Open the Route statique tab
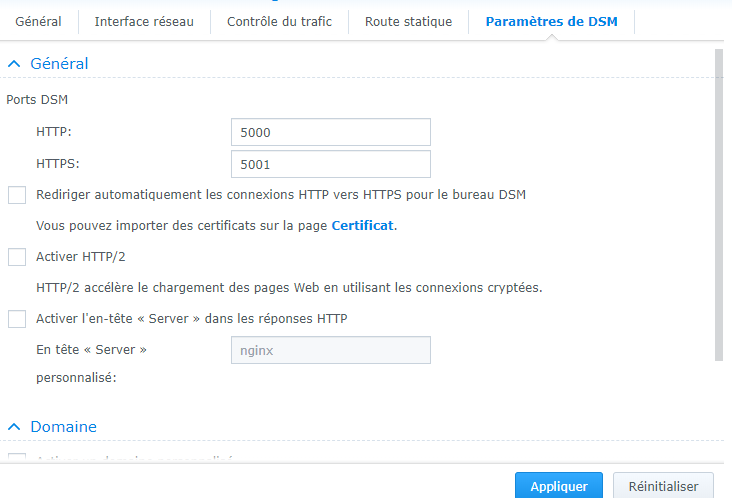This screenshot has width=732, height=498. point(408,21)
